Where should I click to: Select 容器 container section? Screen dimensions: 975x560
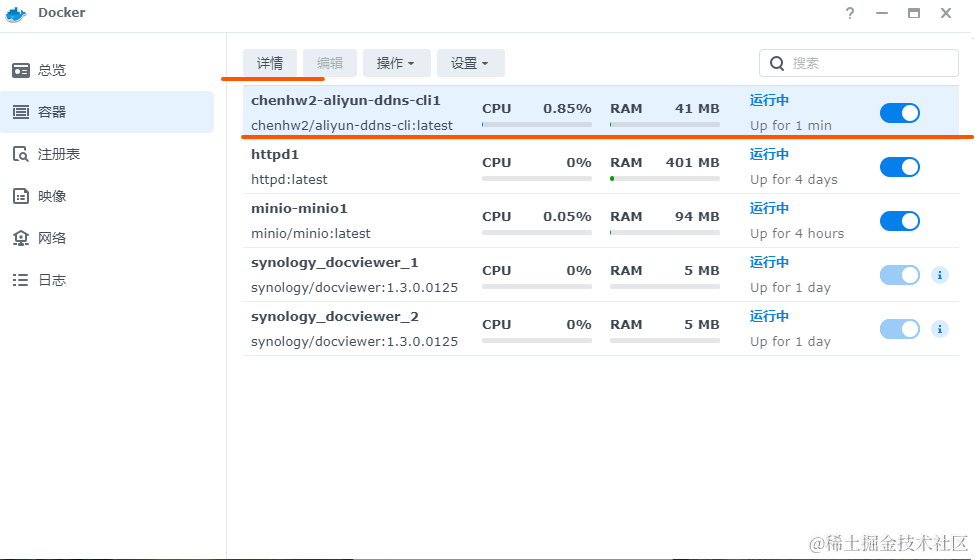click(107, 112)
